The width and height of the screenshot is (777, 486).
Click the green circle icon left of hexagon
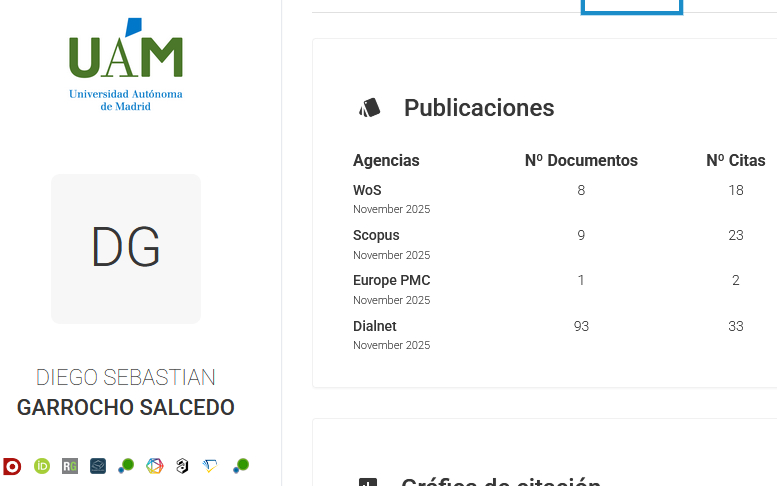point(126,465)
